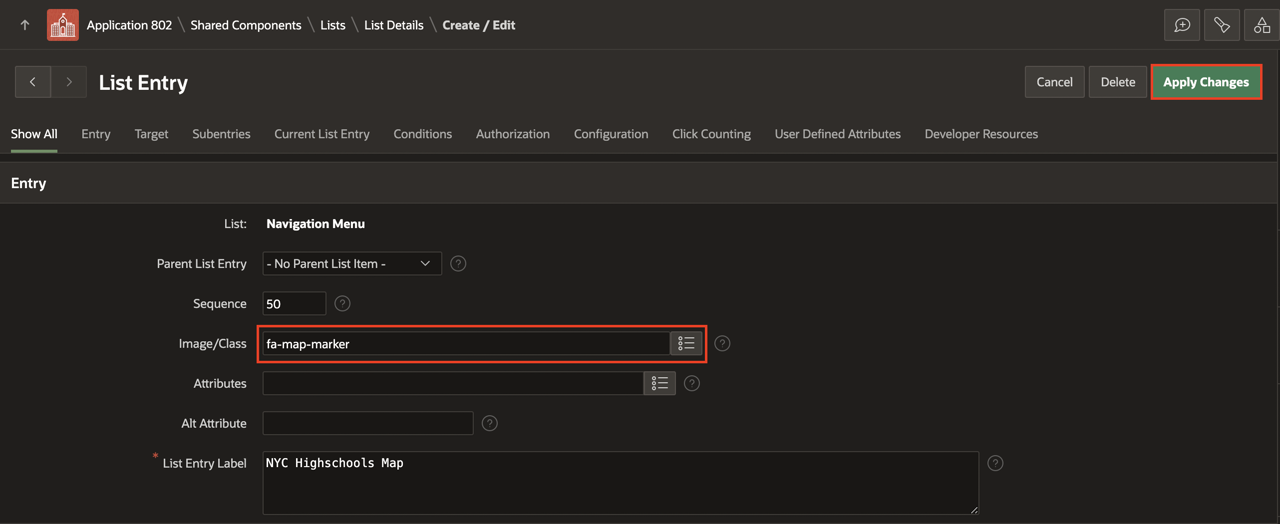The image size is (1280, 524).
Task: Switch to the Target tab
Action: click(151, 134)
